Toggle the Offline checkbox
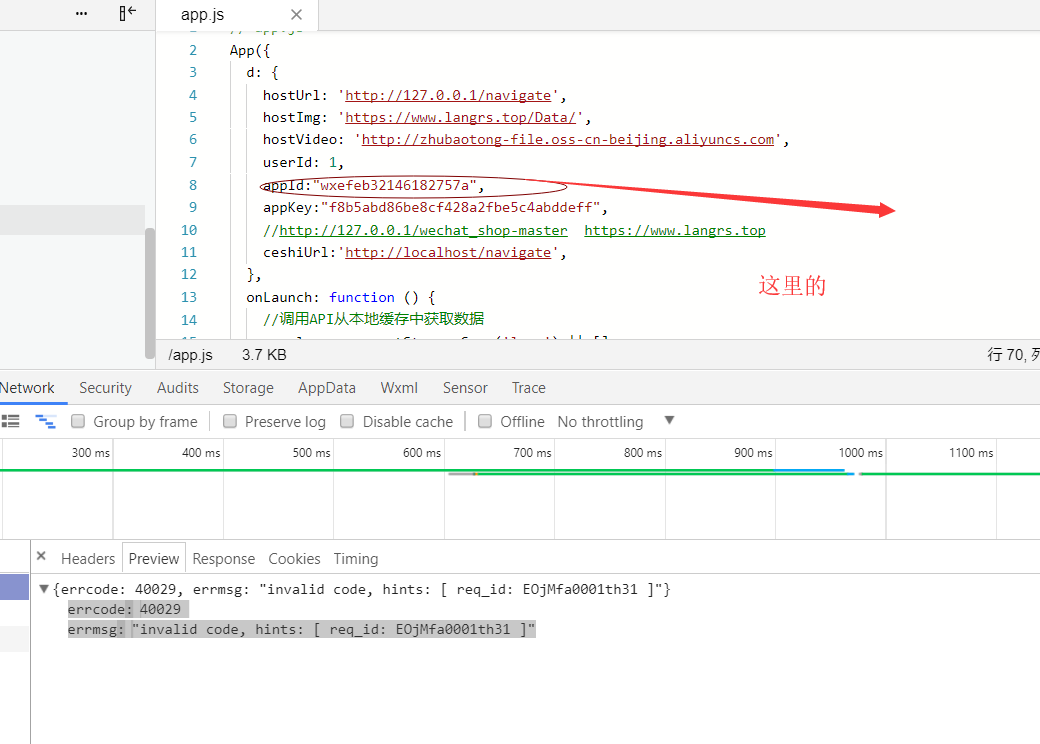The image size is (1040, 744). click(485, 421)
